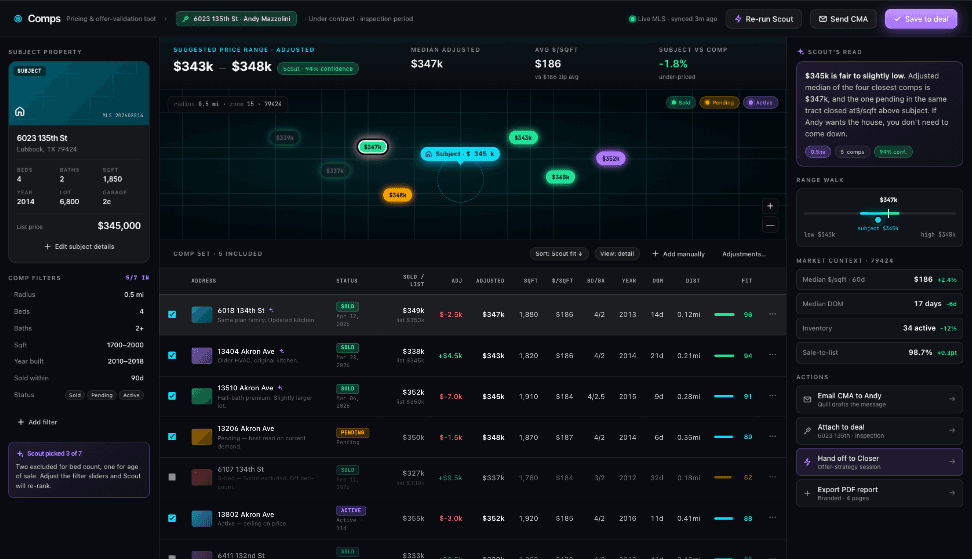Toggle Pending legend on the map
972x559 pixels.
(x=719, y=103)
